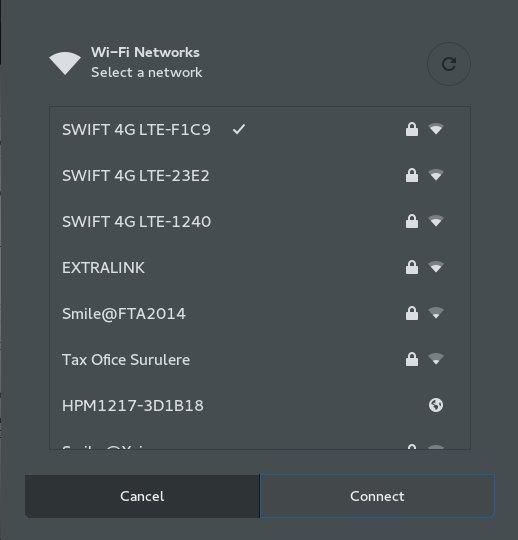518x540 pixels.
Task: Click checkmark beside SWIFT 4G LTE-F1C9
Action: [x=239, y=129]
